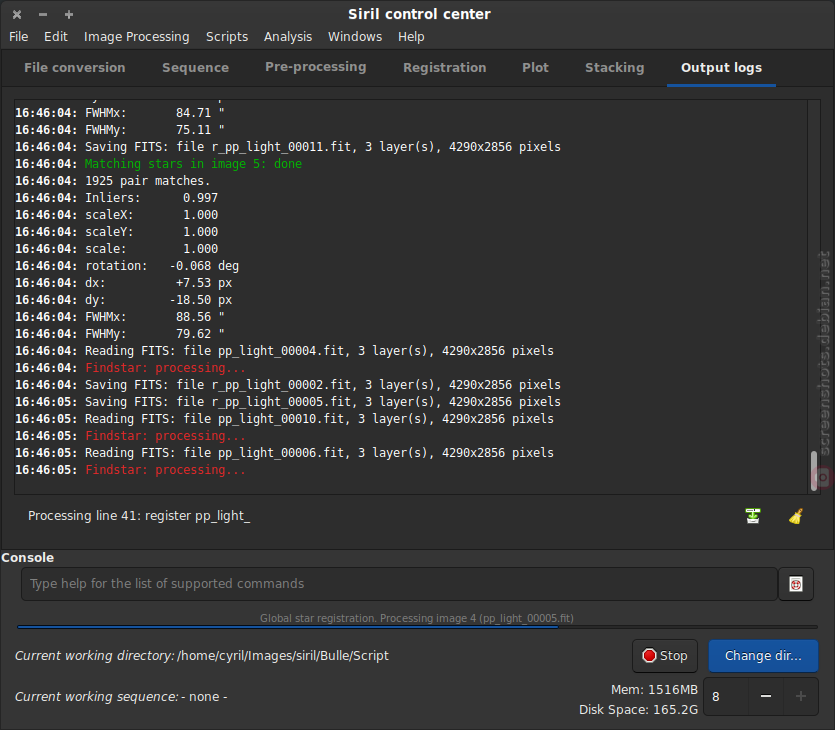Click the 'rotation: -0.068 deg' log line
835x730 pixels.
coord(162,266)
